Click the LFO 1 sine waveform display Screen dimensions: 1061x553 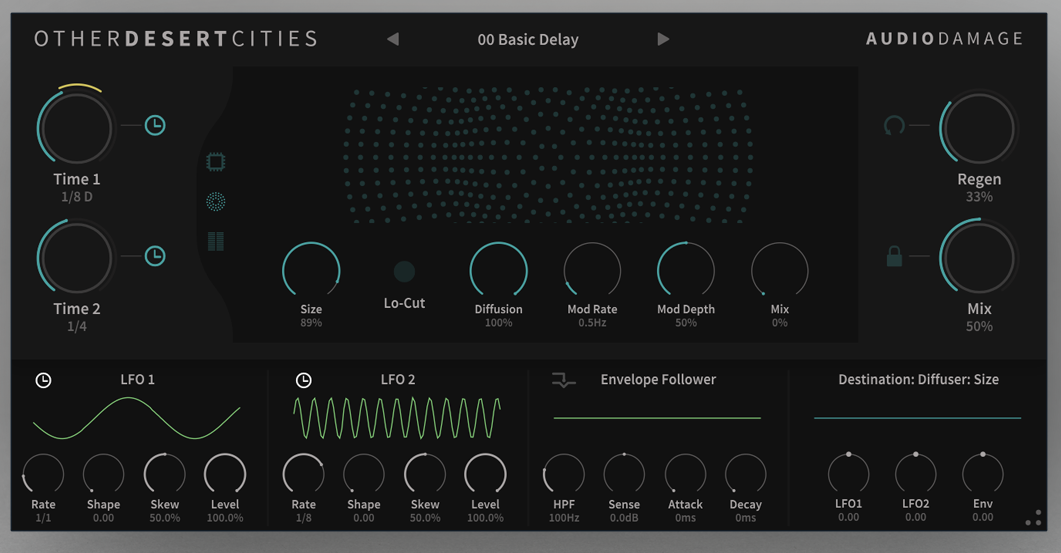click(x=137, y=418)
